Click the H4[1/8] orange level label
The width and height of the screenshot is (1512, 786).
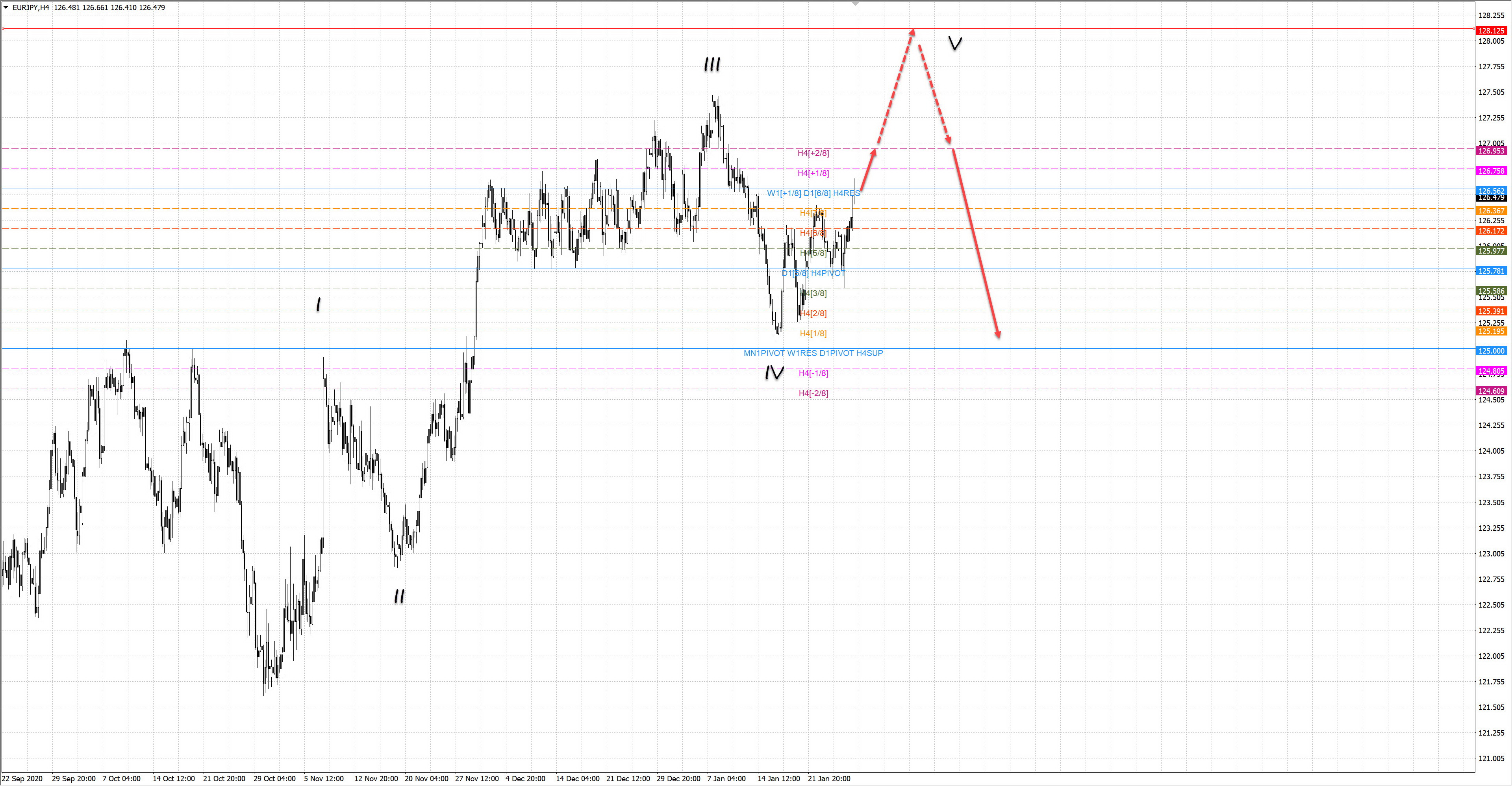pyautogui.click(x=813, y=334)
